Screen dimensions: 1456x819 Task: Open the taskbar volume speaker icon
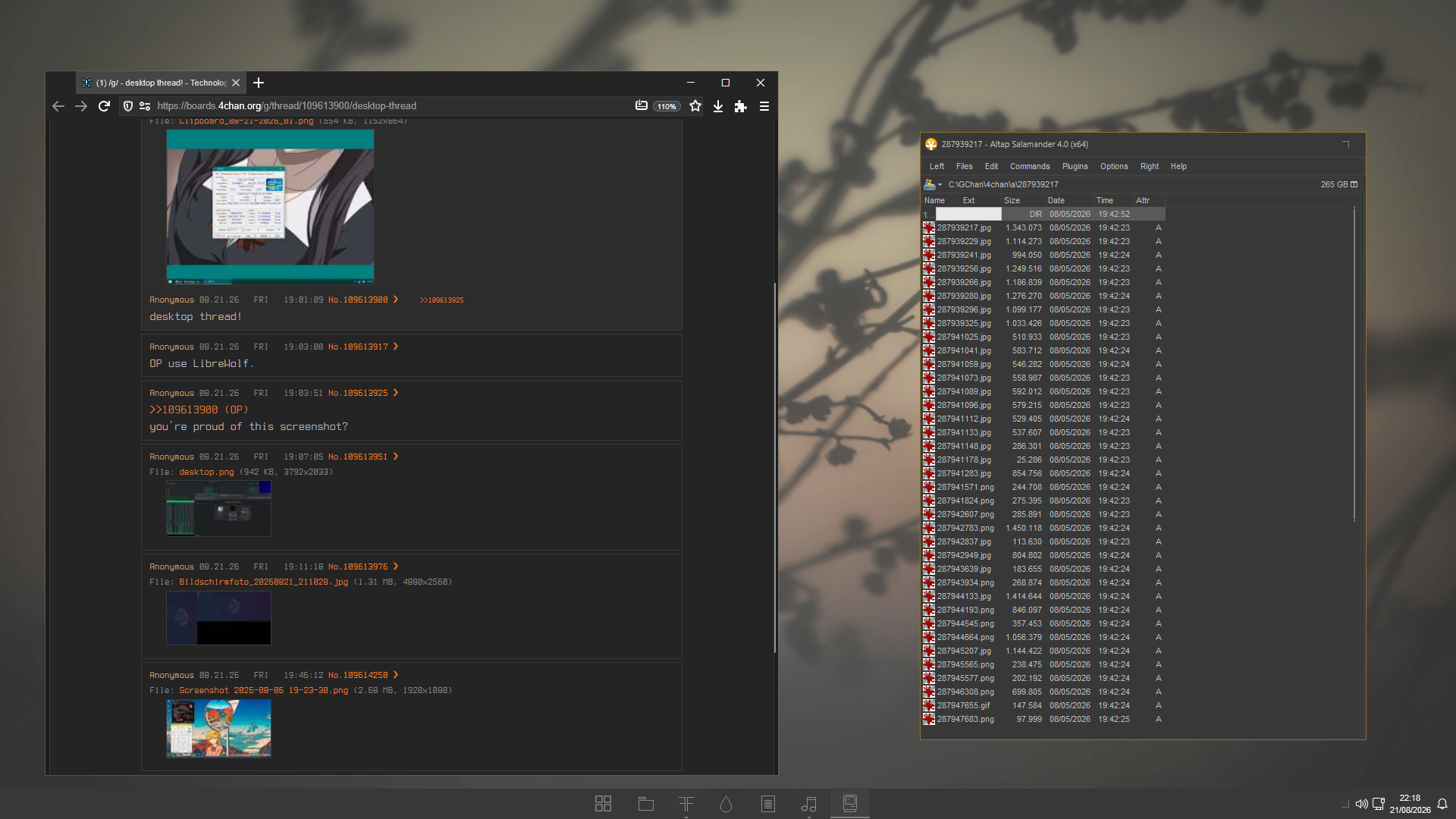point(1362,804)
